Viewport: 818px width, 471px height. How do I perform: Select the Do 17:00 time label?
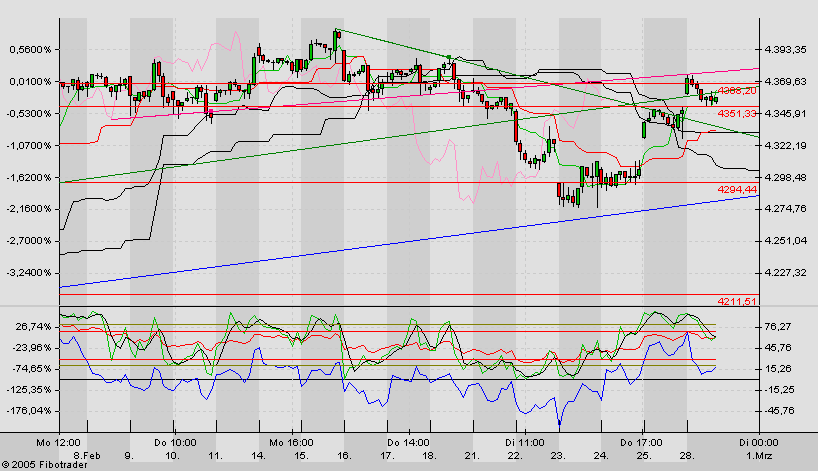pos(642,443)
